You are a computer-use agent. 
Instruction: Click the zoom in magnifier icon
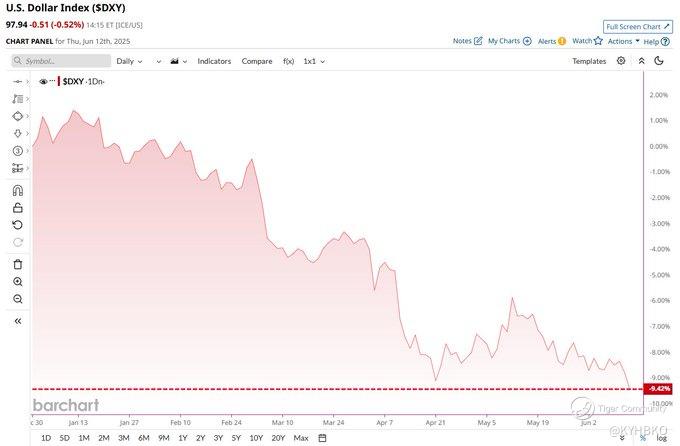pyautogui.click(x=18, y=282)
